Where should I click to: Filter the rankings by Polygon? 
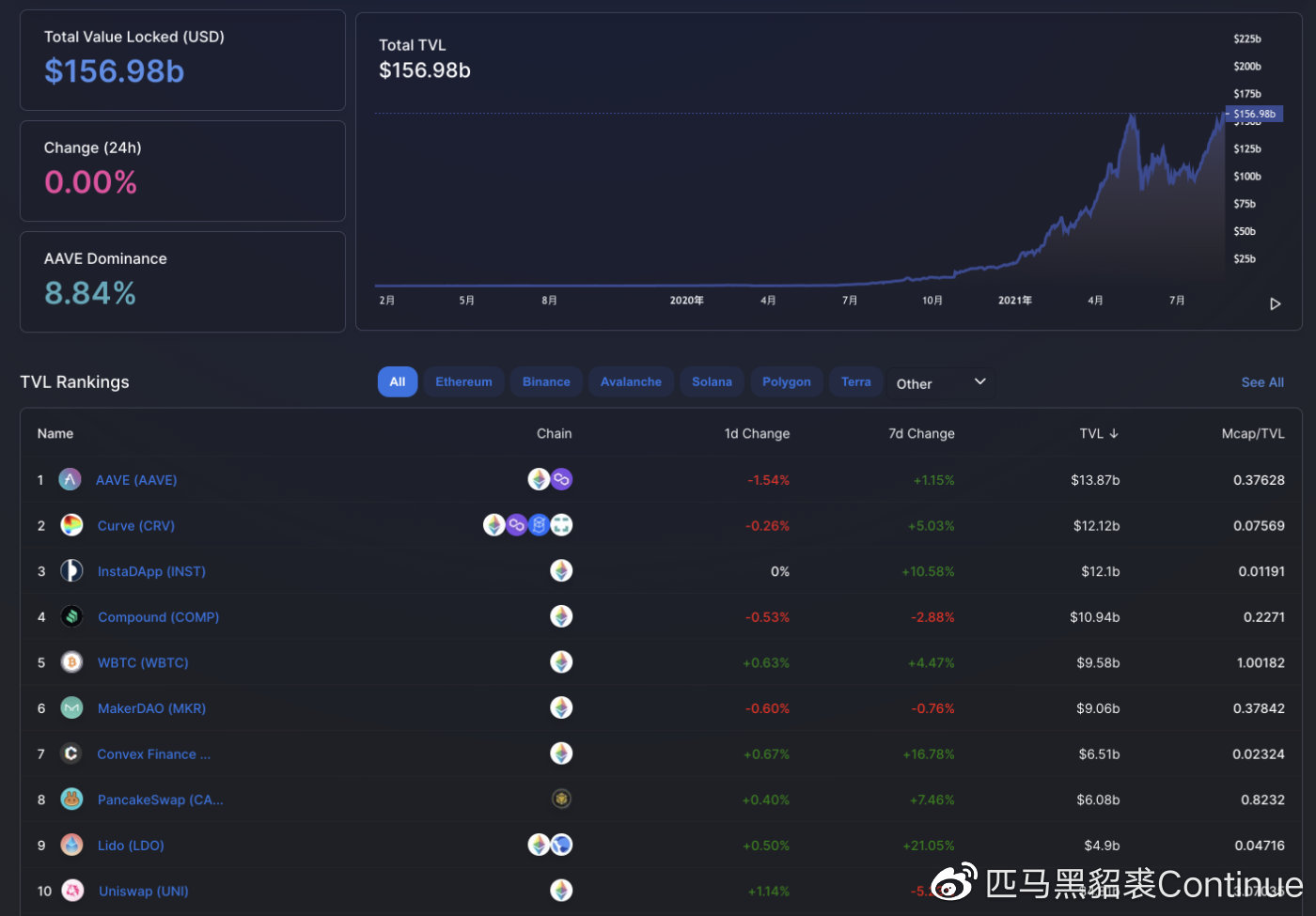coord(787,381)
